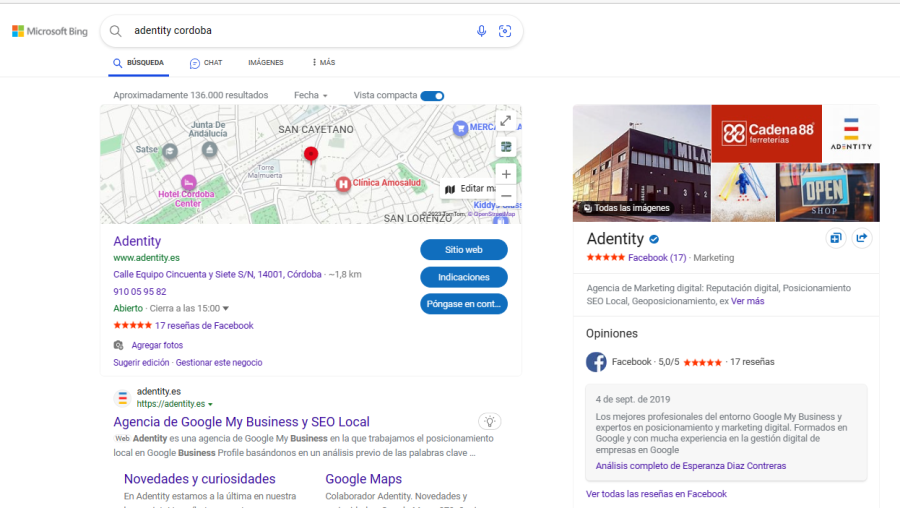Click the Sitio web button
Viewport: 900px width, 508px height.
coord(463,250)
